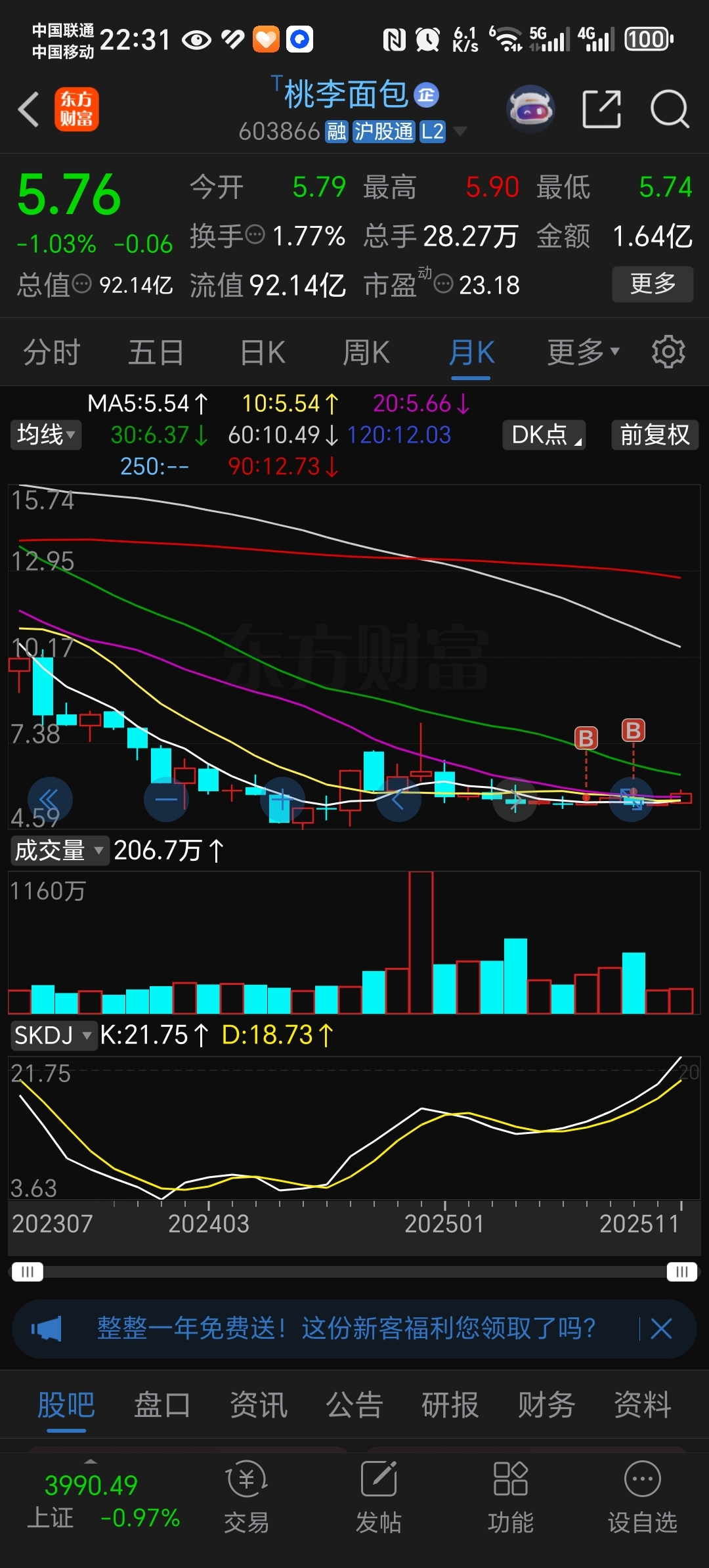
Task: Tap the tallest red volume bar
Action: (x=421, y=942)
